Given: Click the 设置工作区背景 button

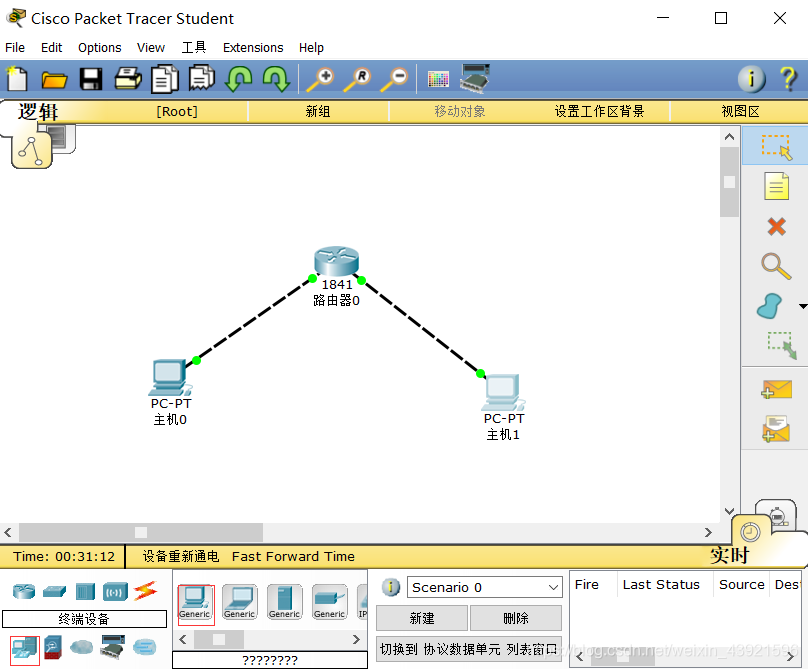Looking at the screenshot, I should click(599, 111).
